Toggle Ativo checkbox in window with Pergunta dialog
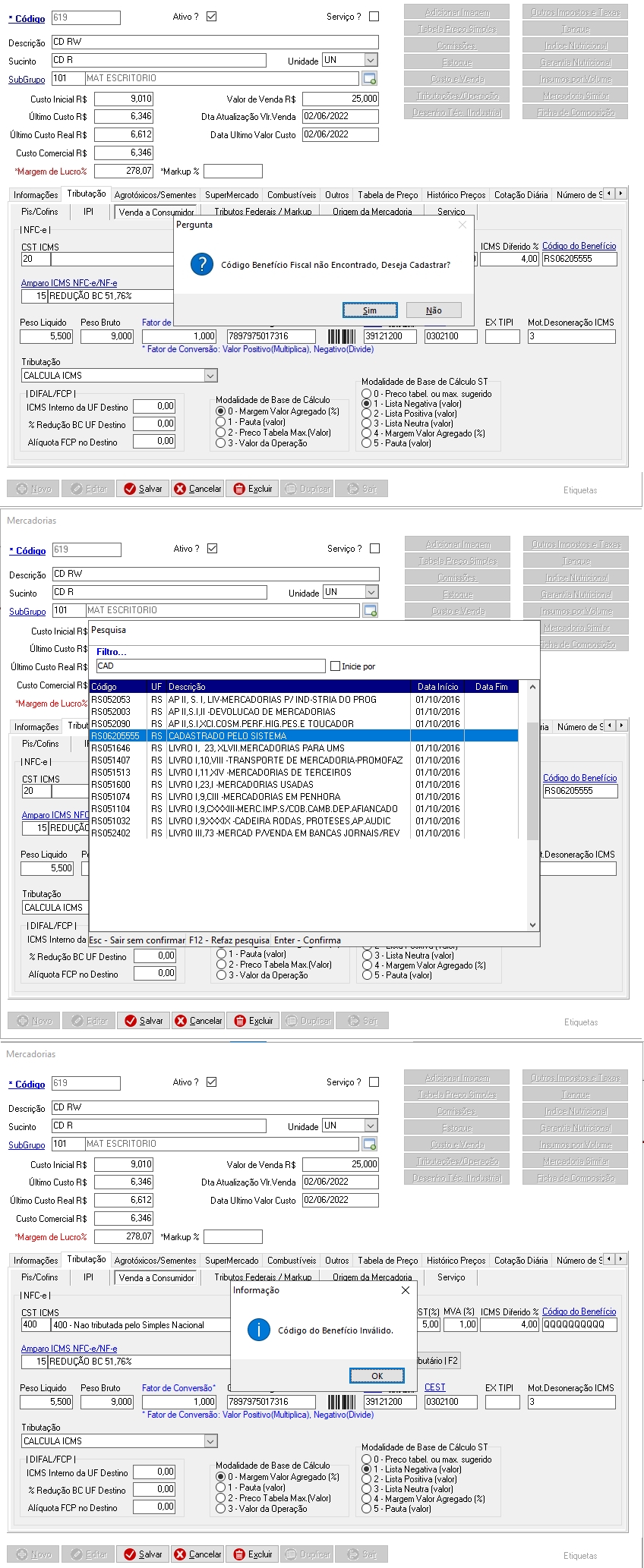Image resolution: width=644 pixels, height=1568 pixels. coord(212,16)
